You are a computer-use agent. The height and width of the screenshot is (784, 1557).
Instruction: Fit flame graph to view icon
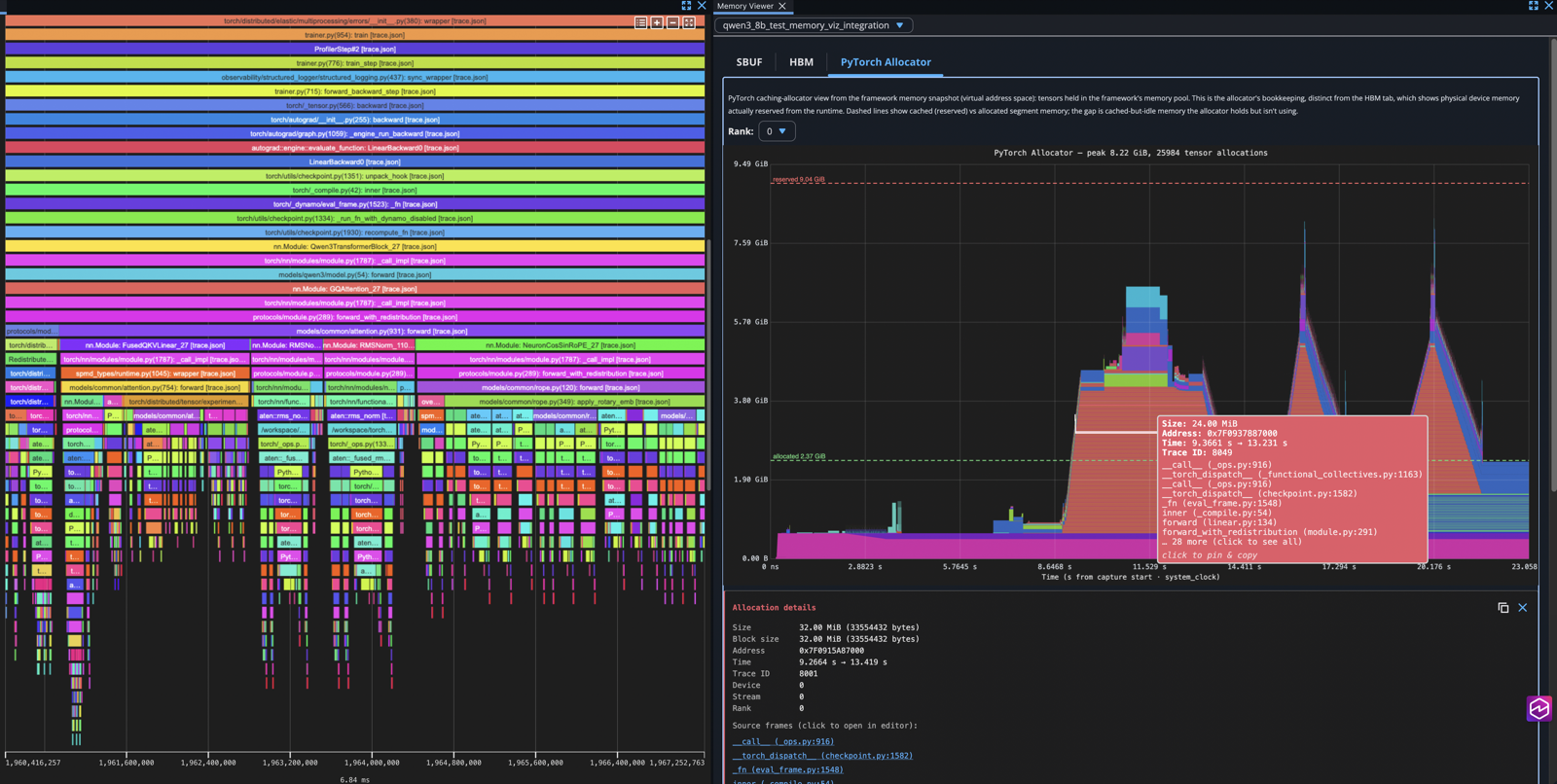[689, 22]
